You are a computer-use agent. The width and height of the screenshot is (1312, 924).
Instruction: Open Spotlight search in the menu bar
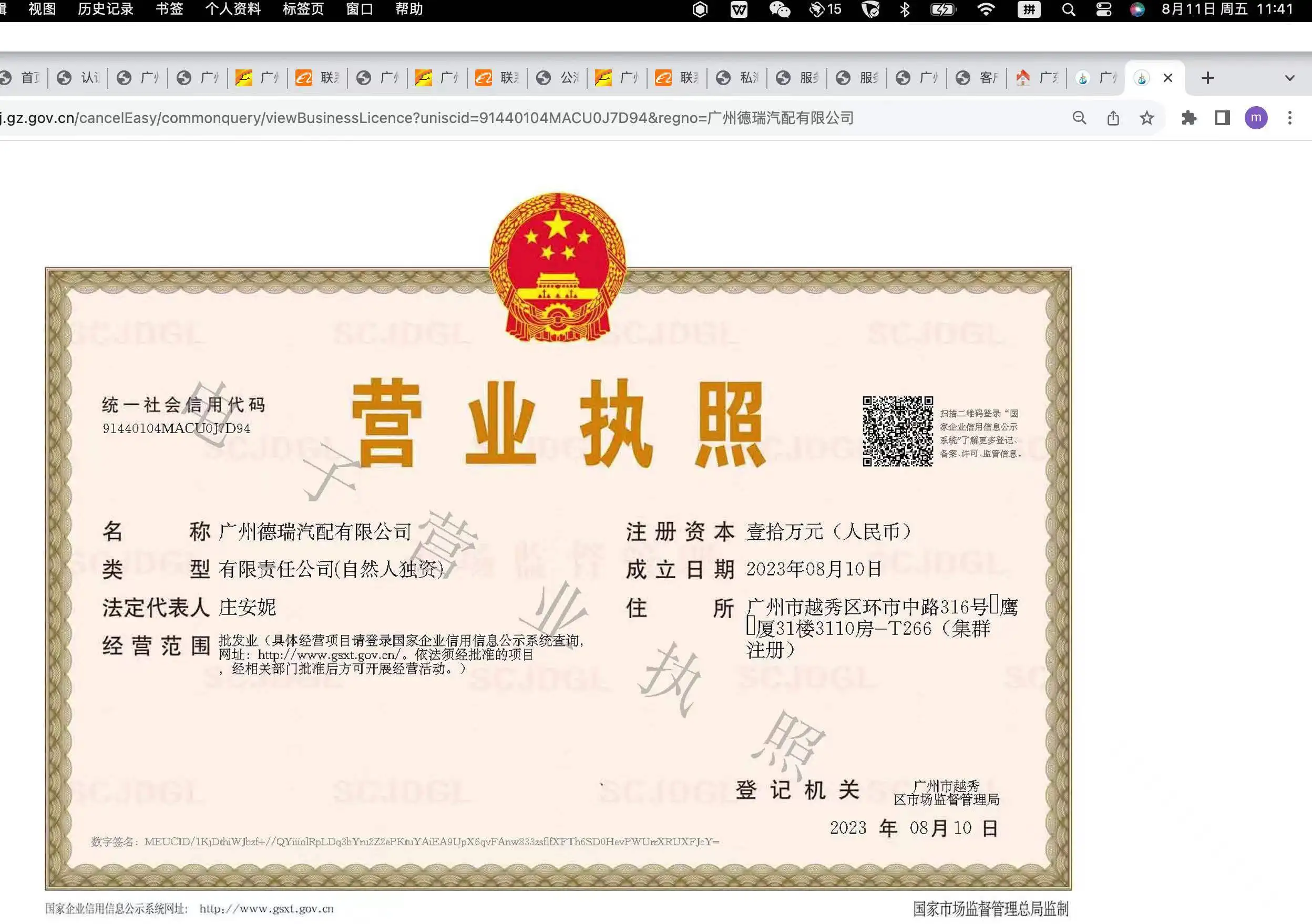1069,9
